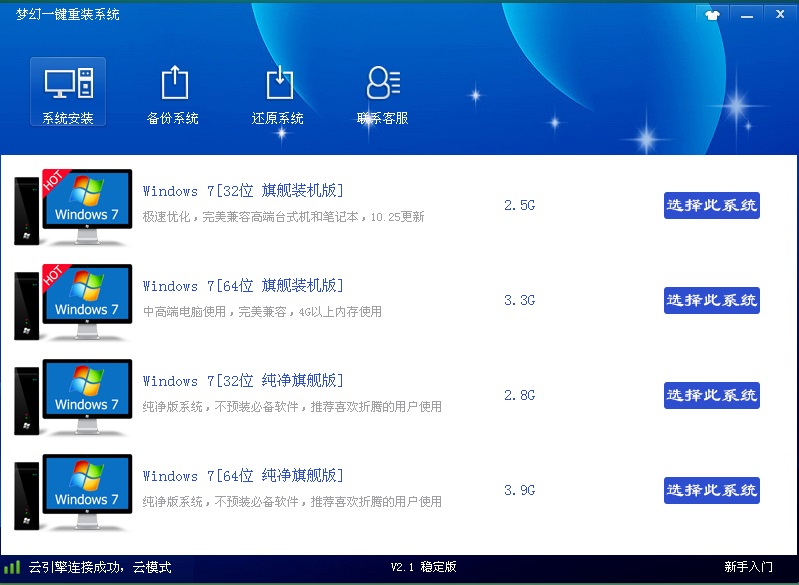This screenshot has height=585, width=799.
Task: Select the title Windows 7[64位 纯净旗舰版]
Action: (244, 475)
